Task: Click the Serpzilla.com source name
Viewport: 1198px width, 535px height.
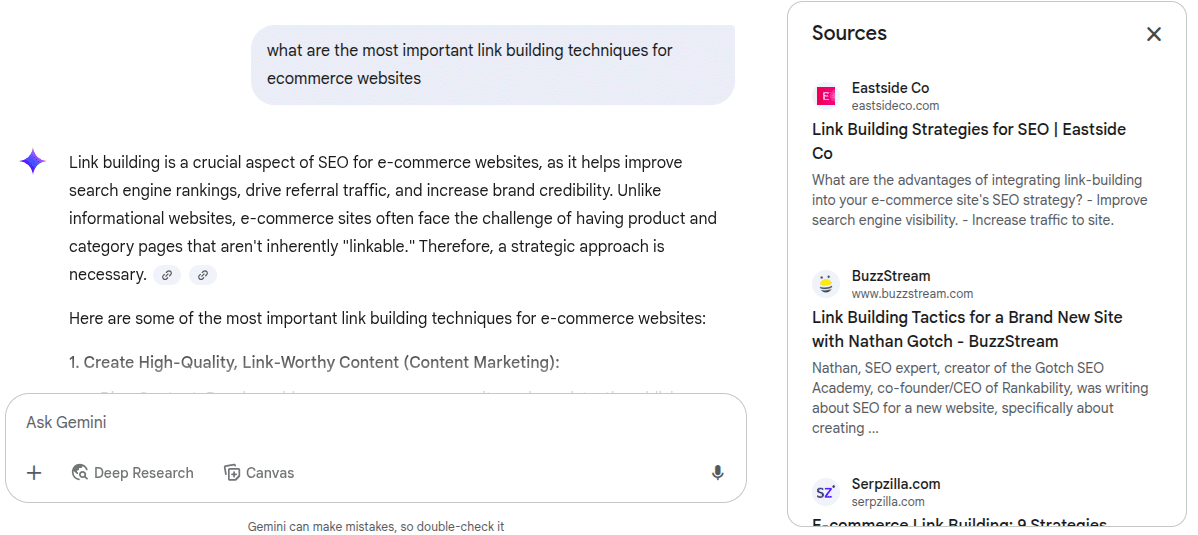Action: pos(896,484)
